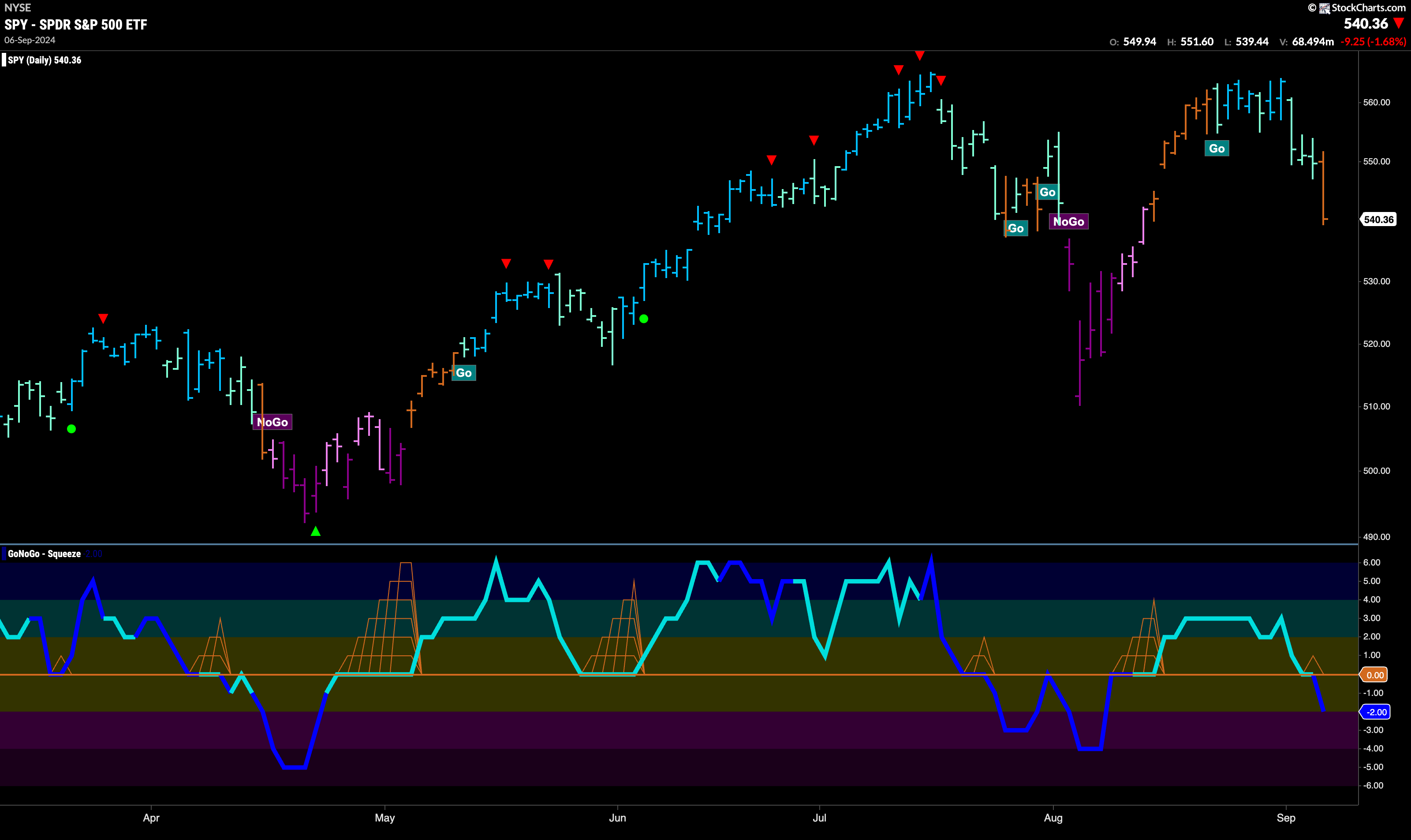Click the Jul label on the time axis
The height and width of the screenshot is (840, 1411).
click(819, 818)
